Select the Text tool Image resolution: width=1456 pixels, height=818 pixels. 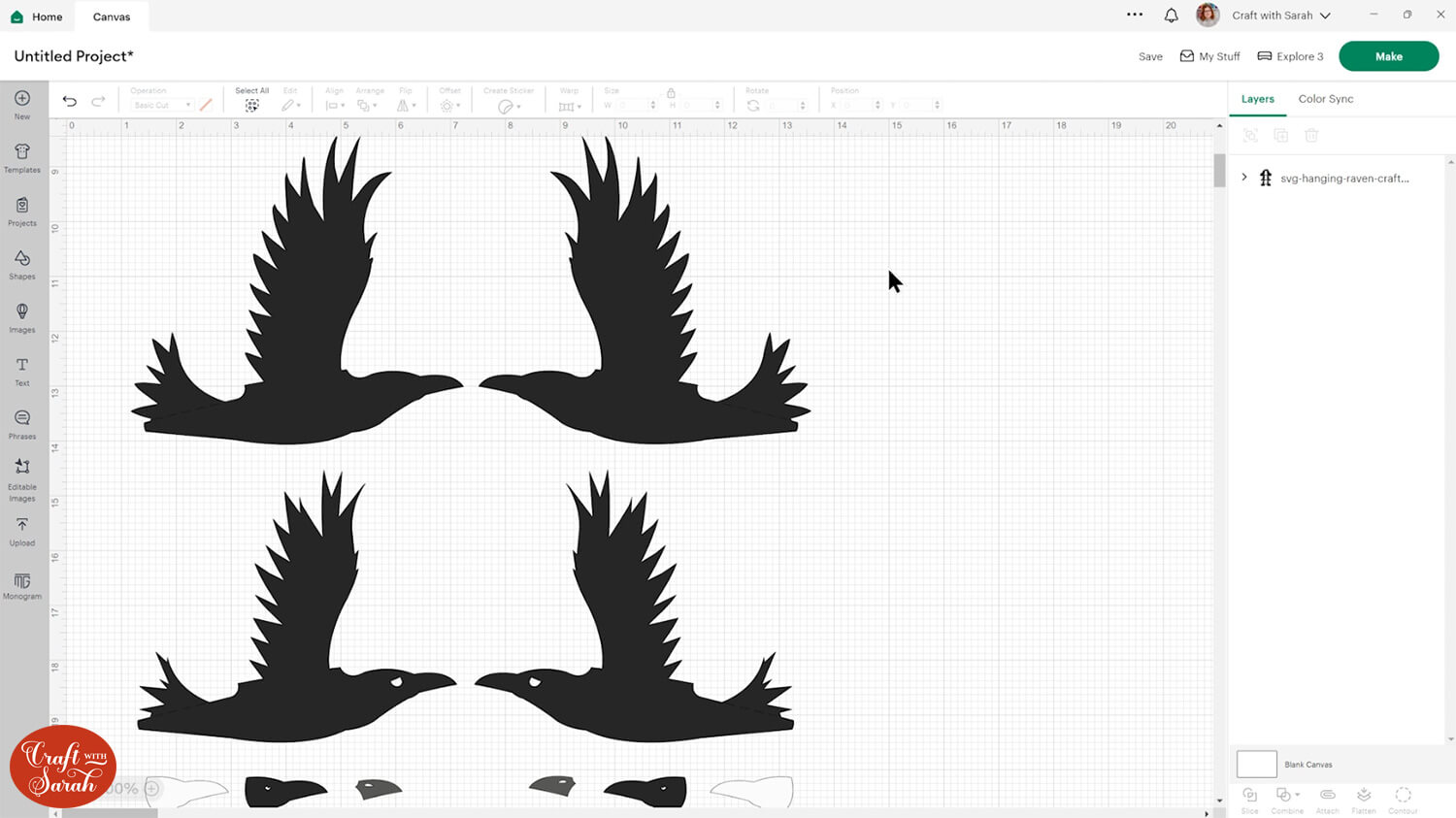click(x=21, y=371)
